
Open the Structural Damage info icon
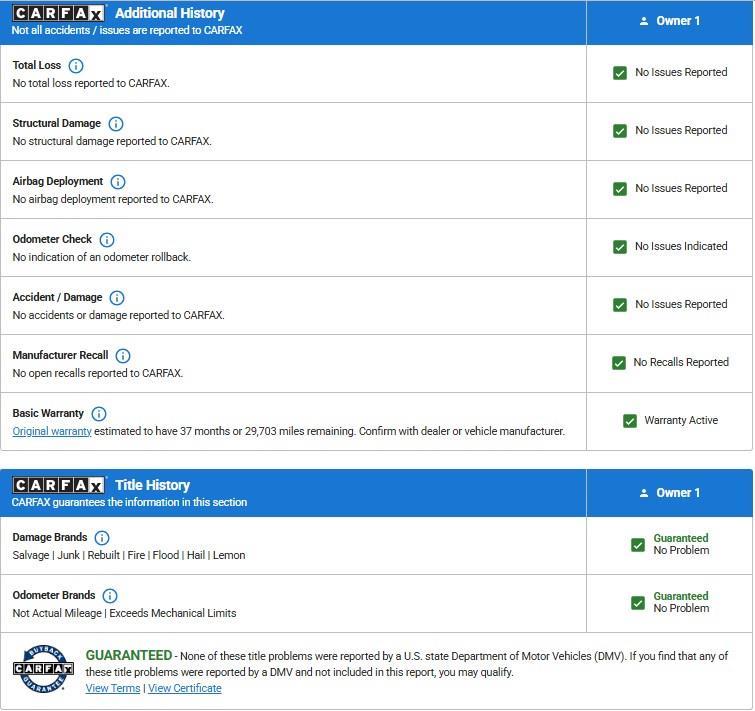[x=116, y=124]
